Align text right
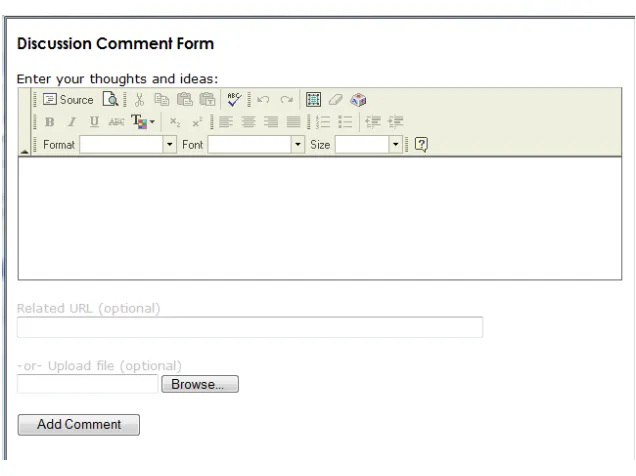The image size is (636, 476). (x=271, y=122)
